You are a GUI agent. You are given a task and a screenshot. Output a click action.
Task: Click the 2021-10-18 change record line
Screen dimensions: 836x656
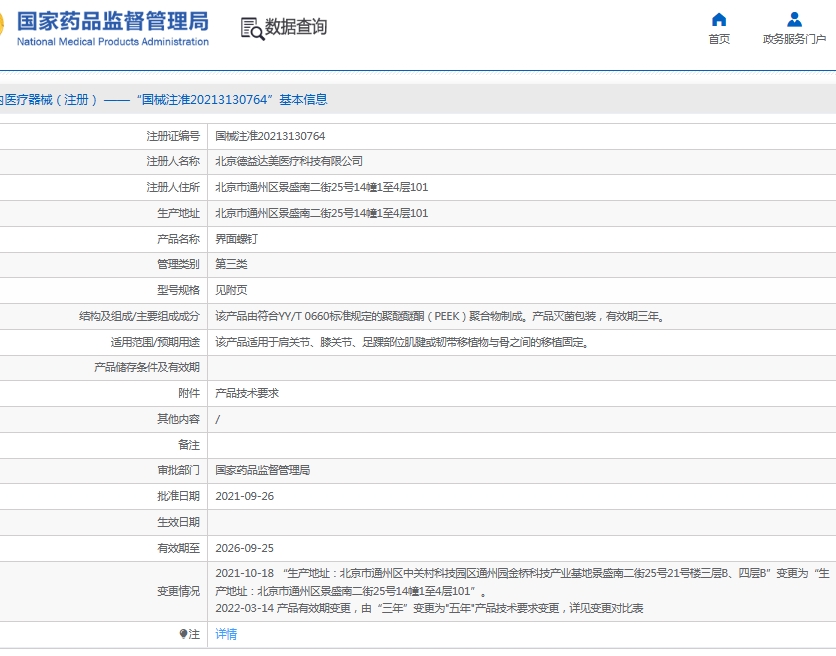tap(522, 582)
